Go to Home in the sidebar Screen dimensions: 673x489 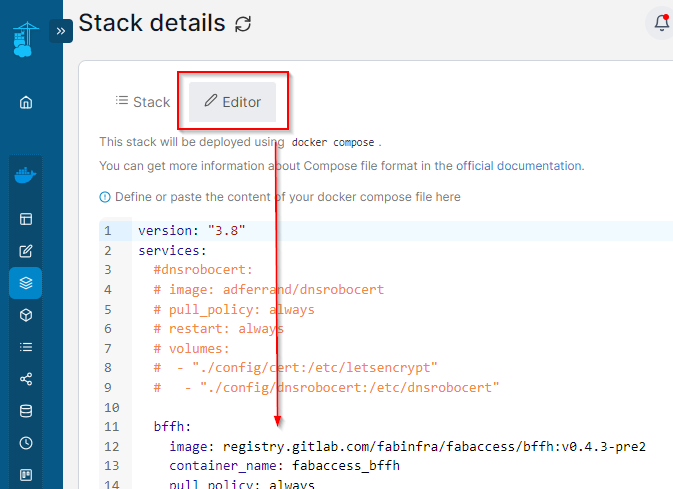[x=26, y=102]
